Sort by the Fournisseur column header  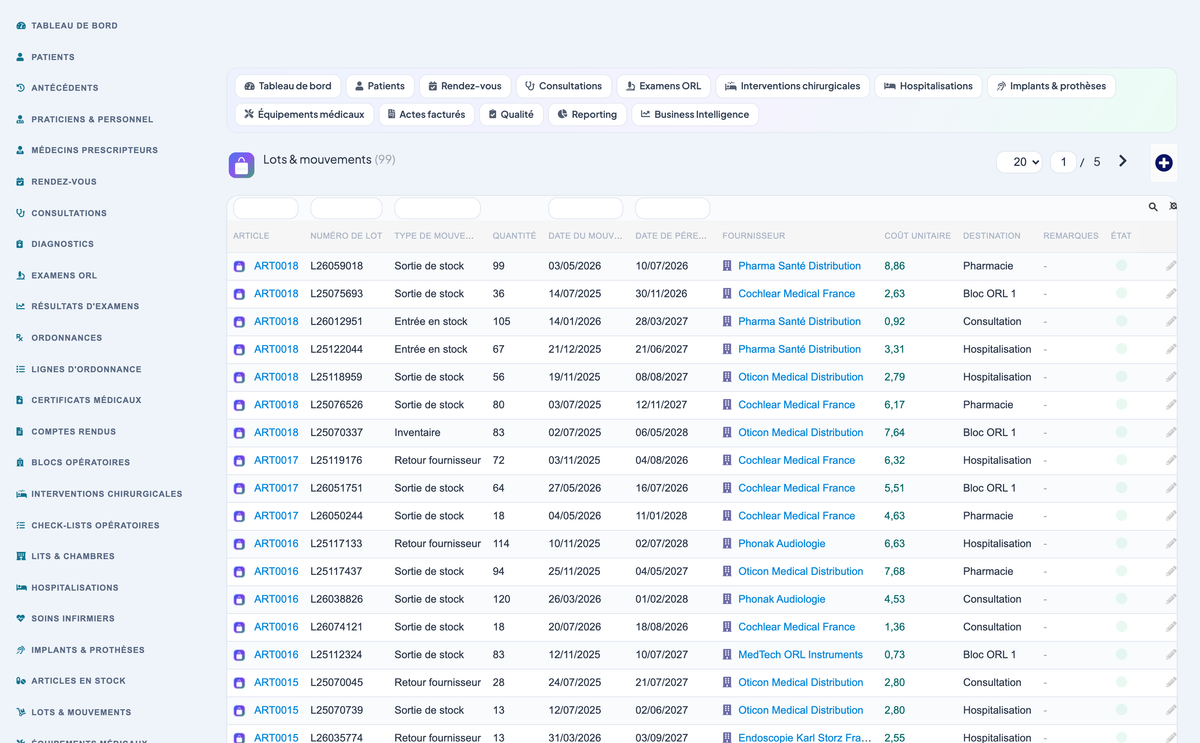click(x=753, y=236)
